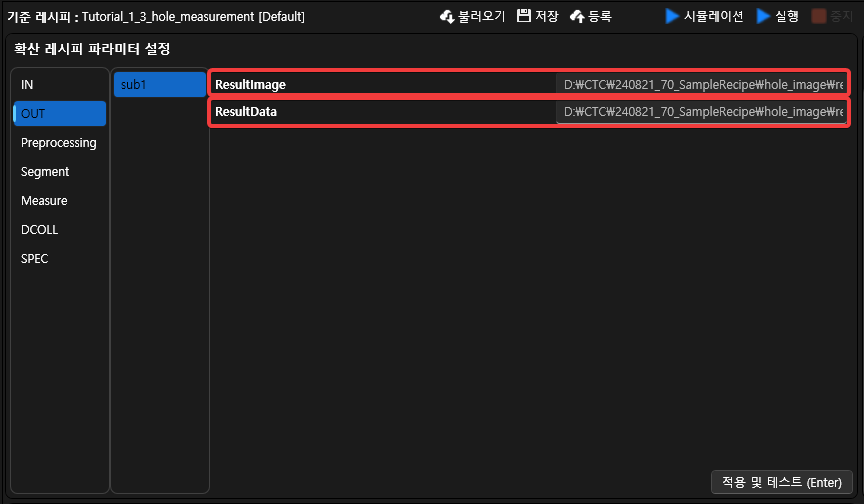Switch to the SPEC tab
Screen dimensions: 864x504
(35, 259)
